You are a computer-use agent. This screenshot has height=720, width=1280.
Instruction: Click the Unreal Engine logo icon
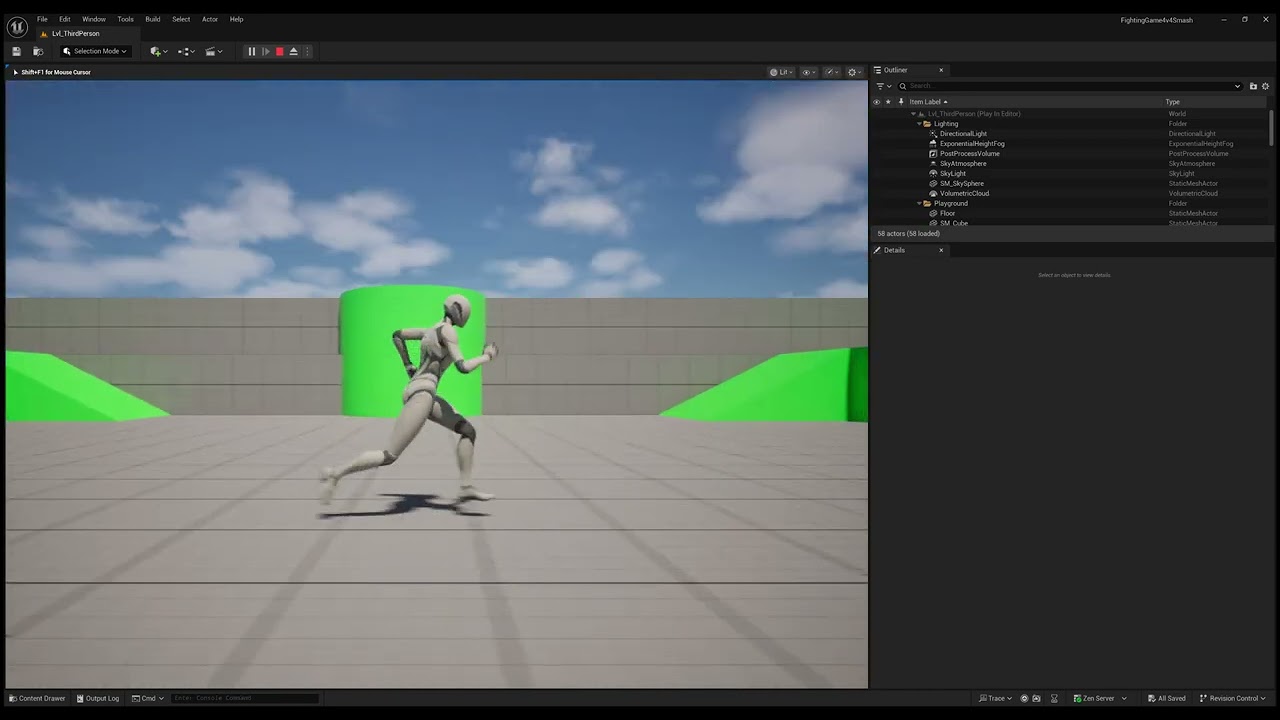click(x=17, y=27)
